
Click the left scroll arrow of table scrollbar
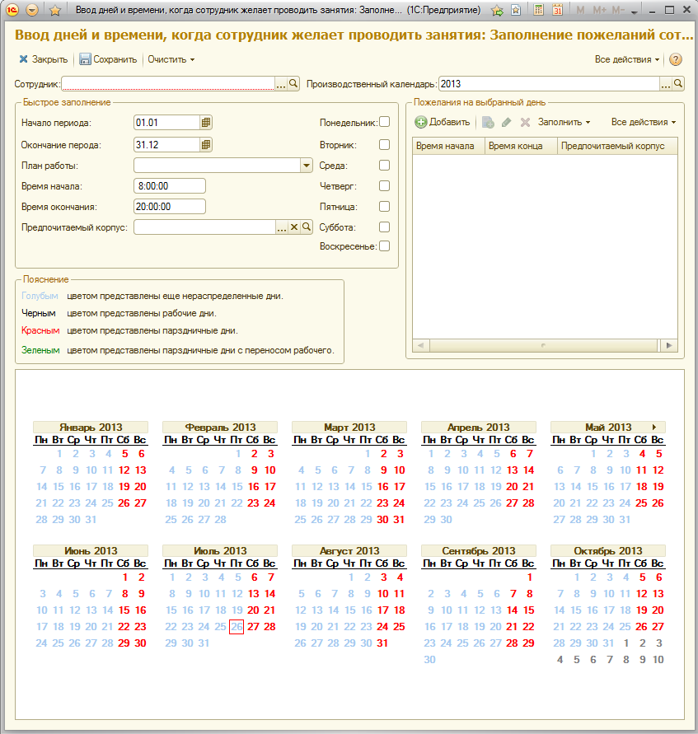click(421, 345)
